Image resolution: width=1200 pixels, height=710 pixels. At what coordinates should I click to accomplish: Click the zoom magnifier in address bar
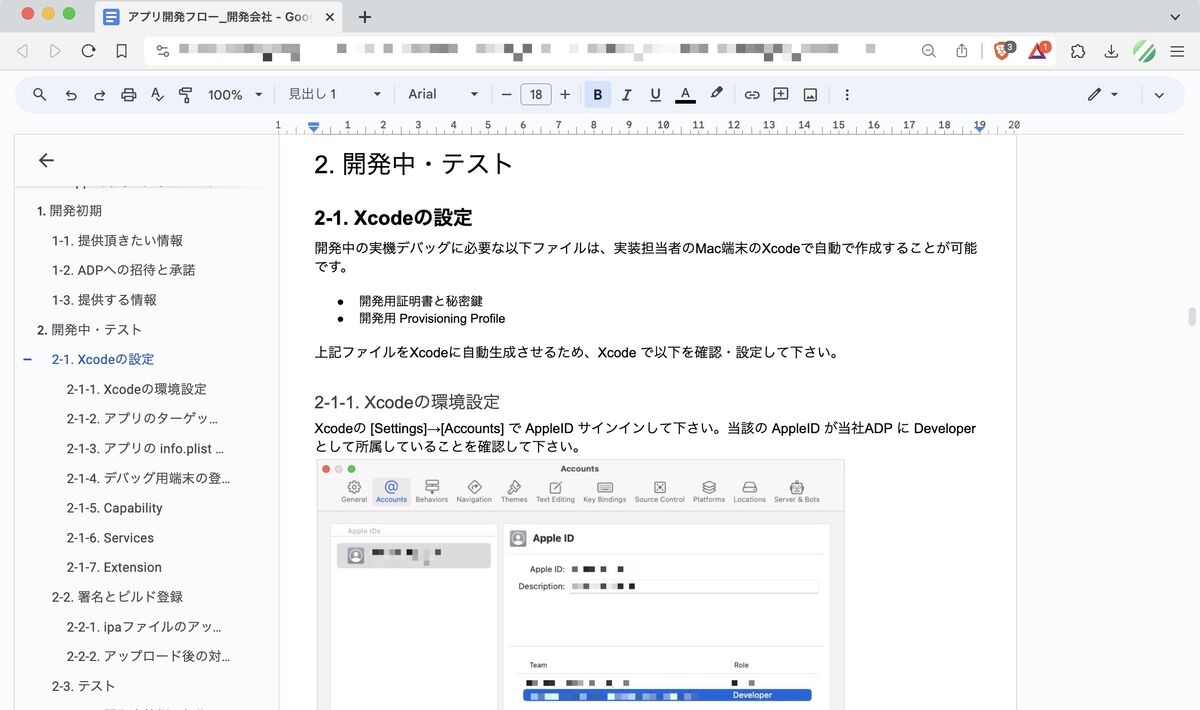coord(929,51)
